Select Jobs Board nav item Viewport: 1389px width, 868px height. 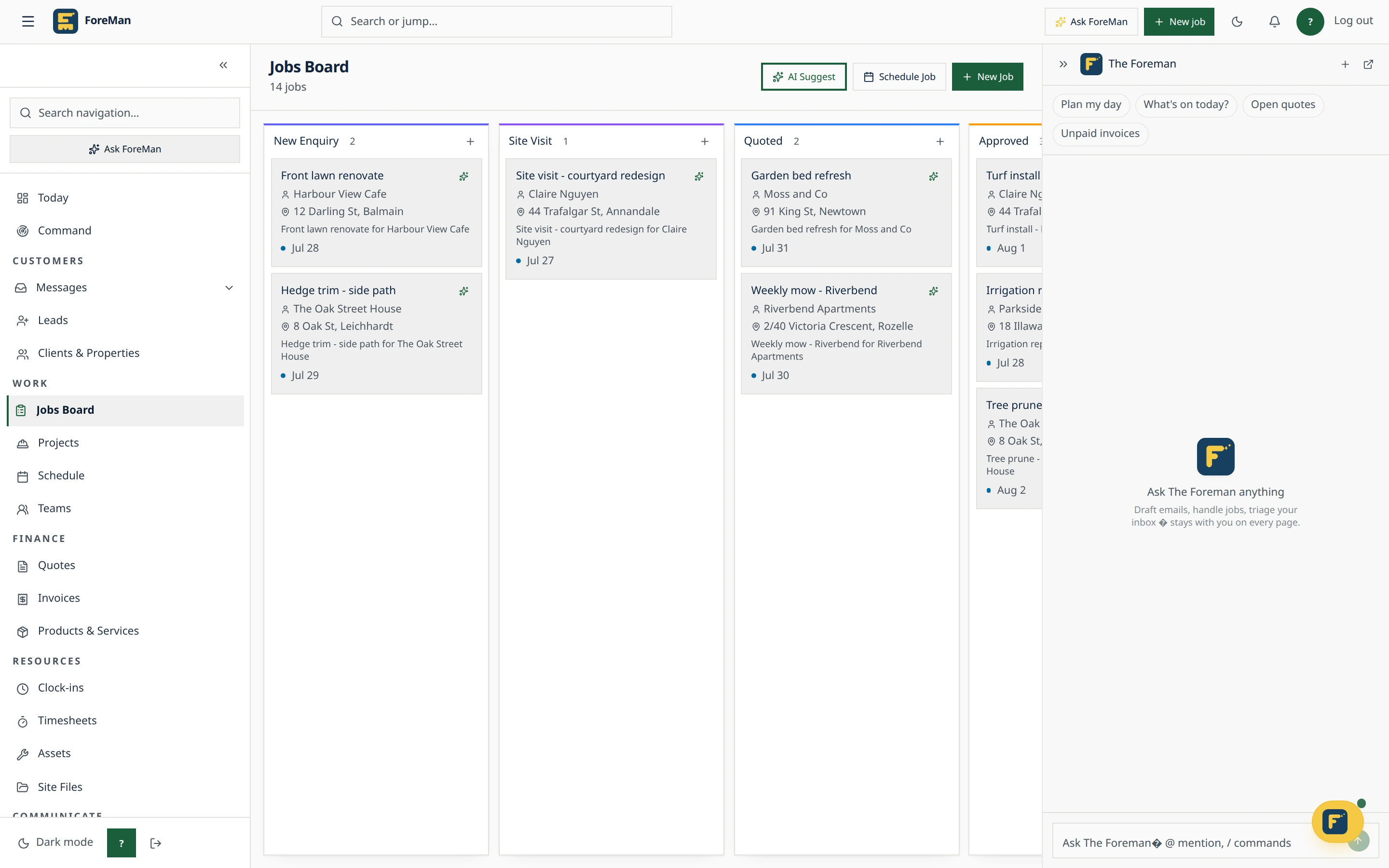click(x=125, y=410)
